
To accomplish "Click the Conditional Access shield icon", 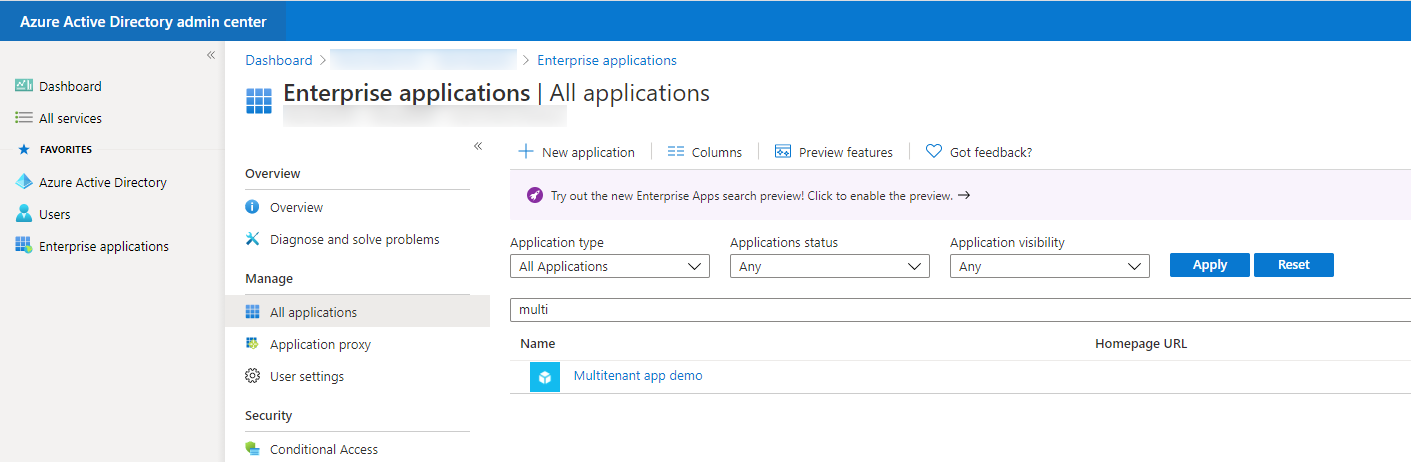I will [x=252, y=449].
